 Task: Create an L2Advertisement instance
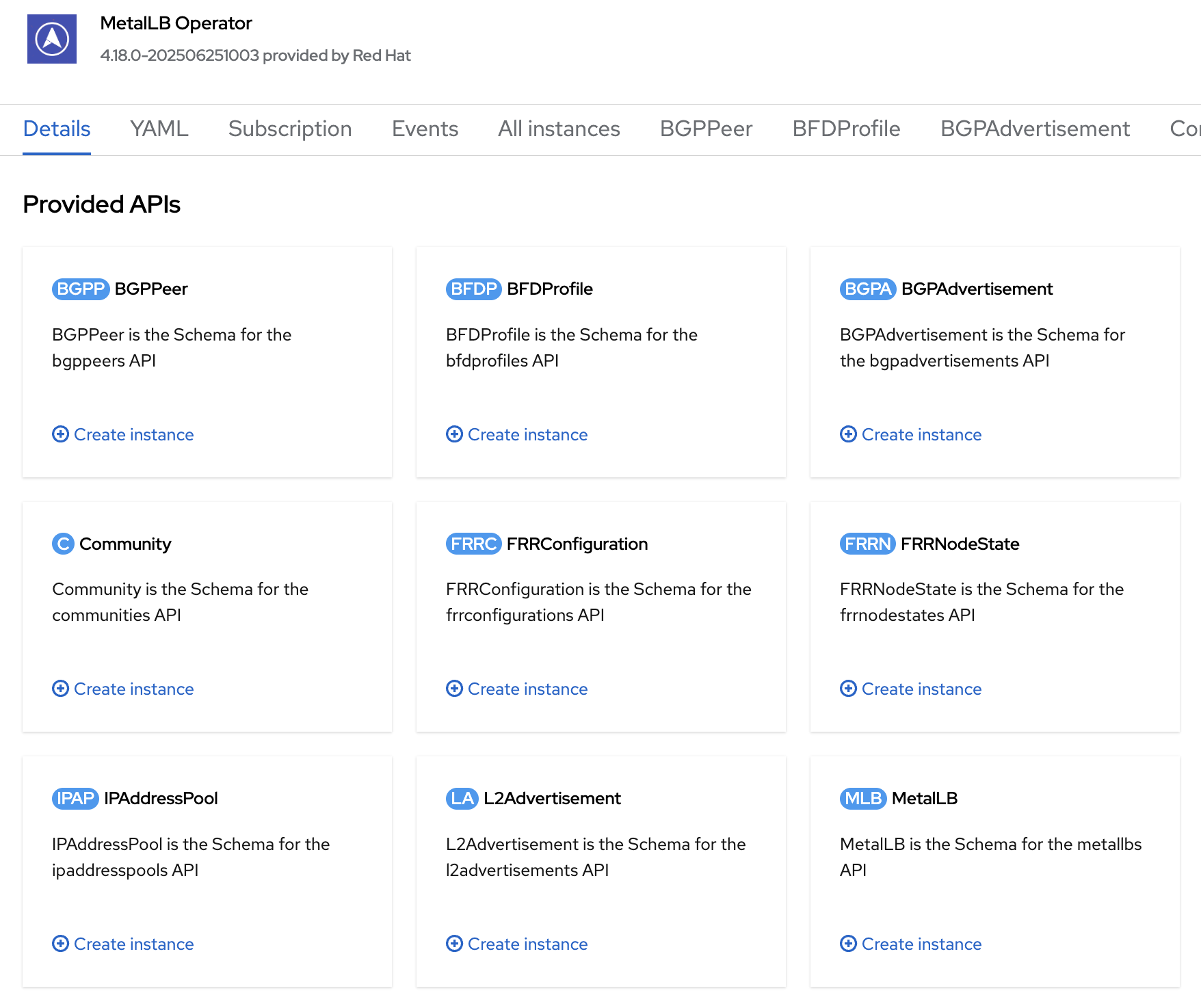point(527,944)
